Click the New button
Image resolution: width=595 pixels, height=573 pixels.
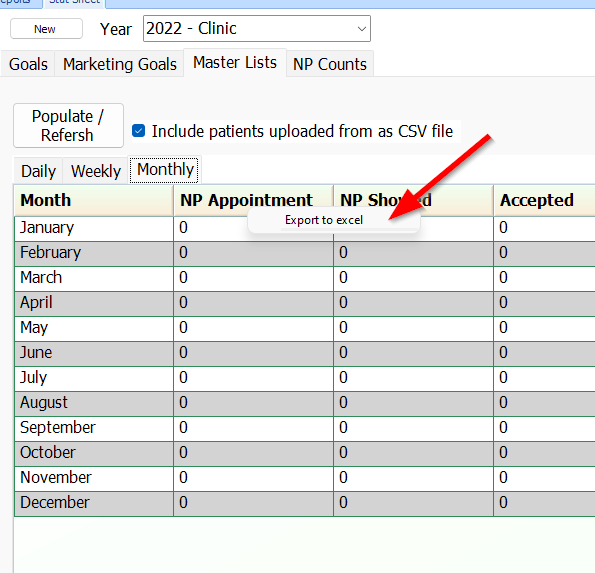tap(46, 29)
